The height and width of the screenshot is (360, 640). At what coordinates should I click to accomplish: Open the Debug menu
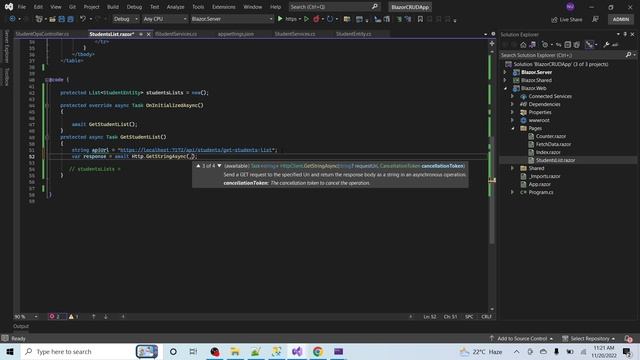[134, 7]
